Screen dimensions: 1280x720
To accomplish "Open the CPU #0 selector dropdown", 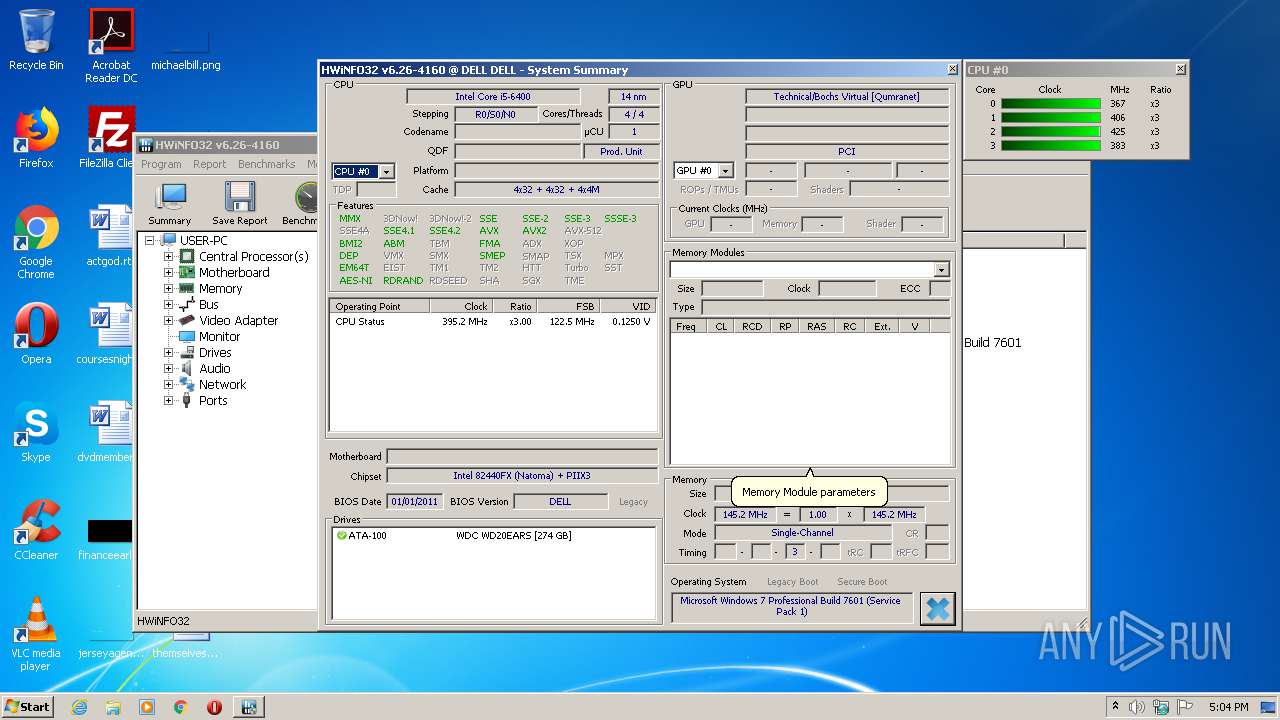I will click(386, 172).
